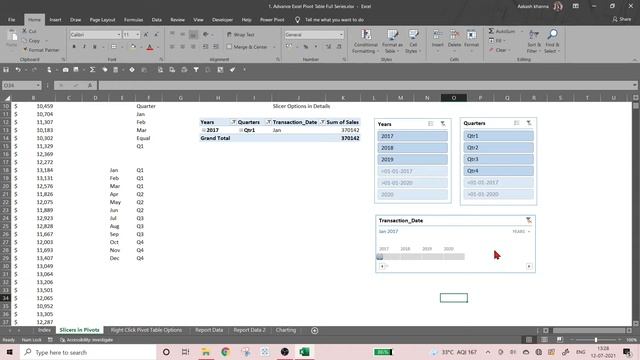Open the Clear dropdown
This screenshot has width=640, height=360.
(x=499, y=50)
